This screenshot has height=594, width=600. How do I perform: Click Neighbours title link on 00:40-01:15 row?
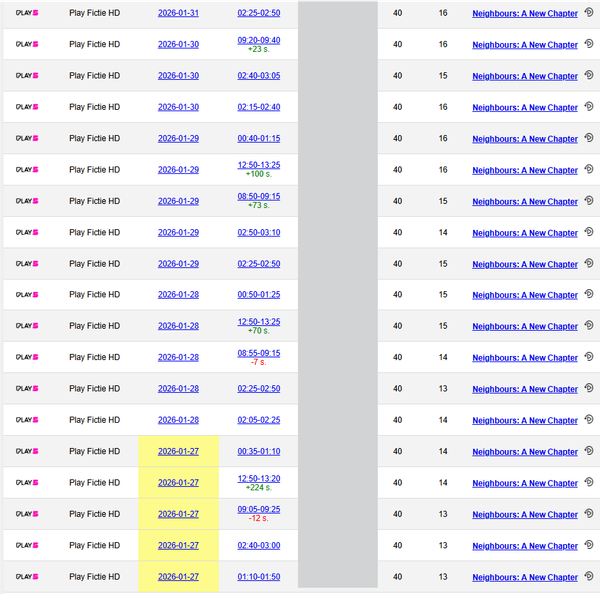pos(524,139)
